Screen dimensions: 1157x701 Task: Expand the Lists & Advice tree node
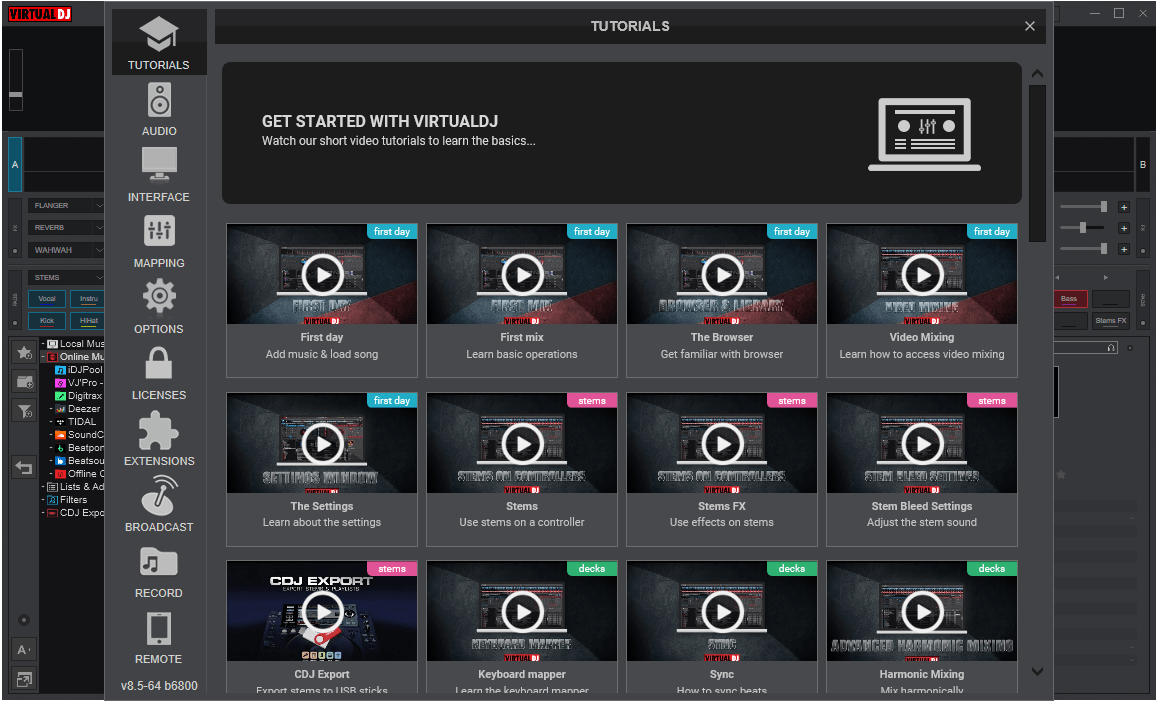43,487
